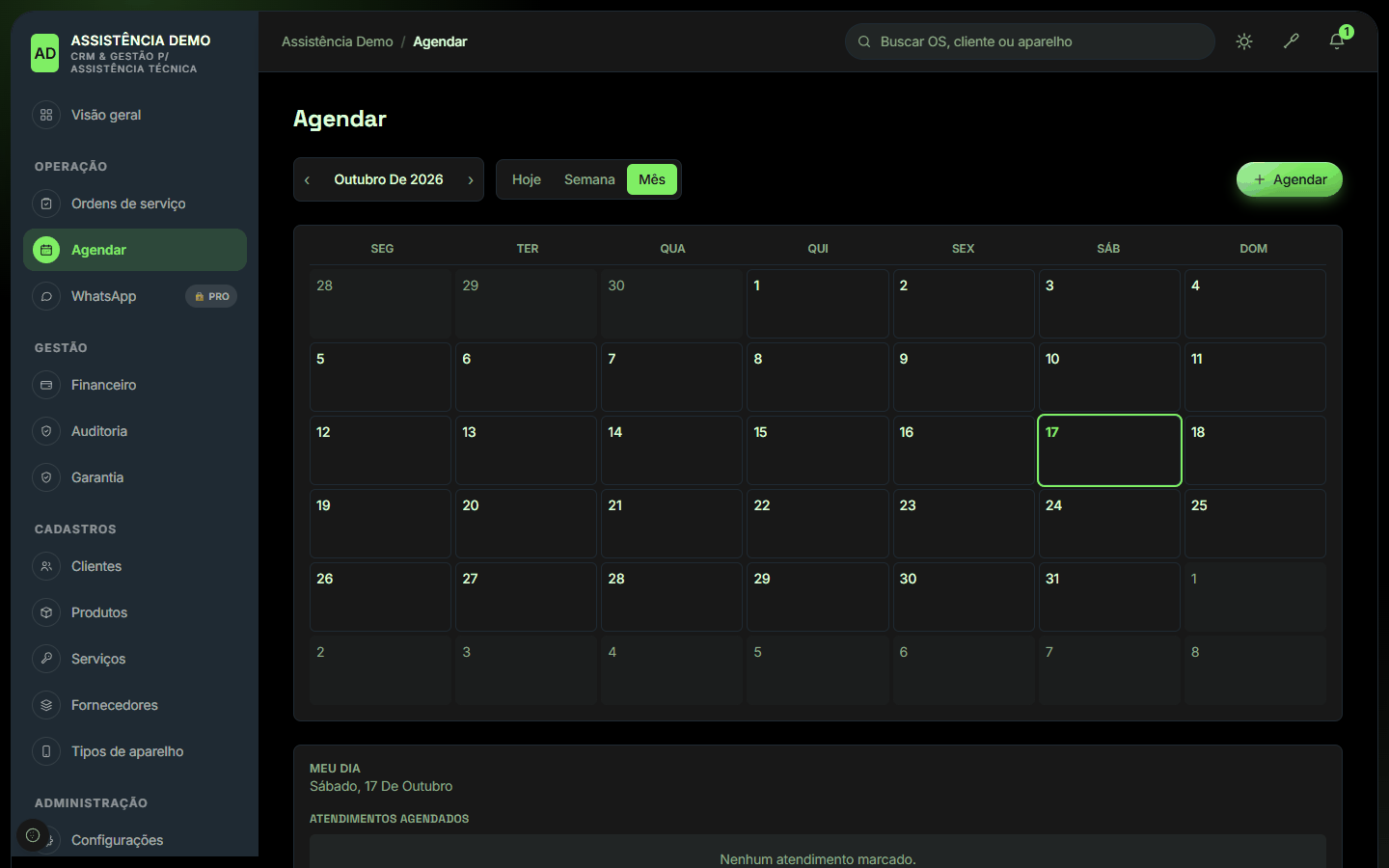Click "Sábado, 17 De Outubro" text

click(381, 786)
